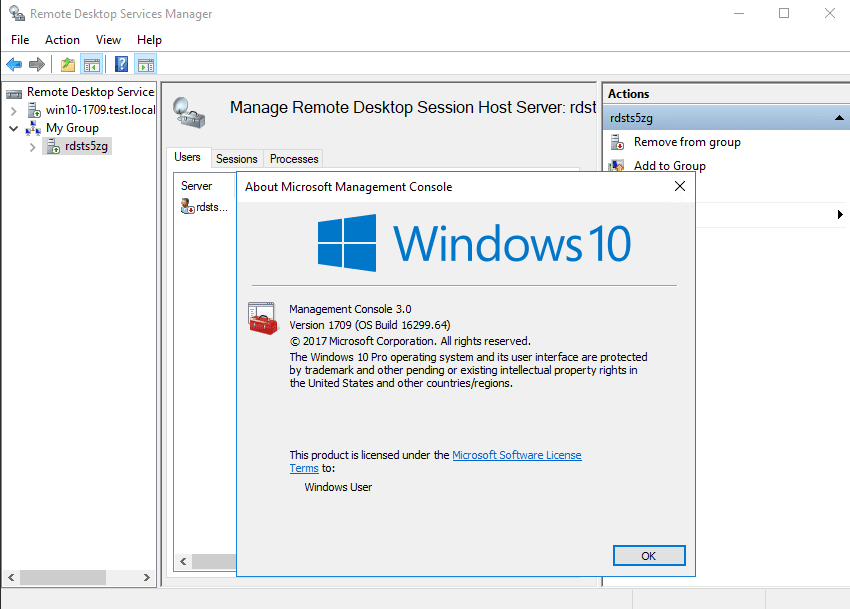Click the red toolbox icon in About dialog
The width and height of the screenshot is (850, 609).
click(263, 318)
